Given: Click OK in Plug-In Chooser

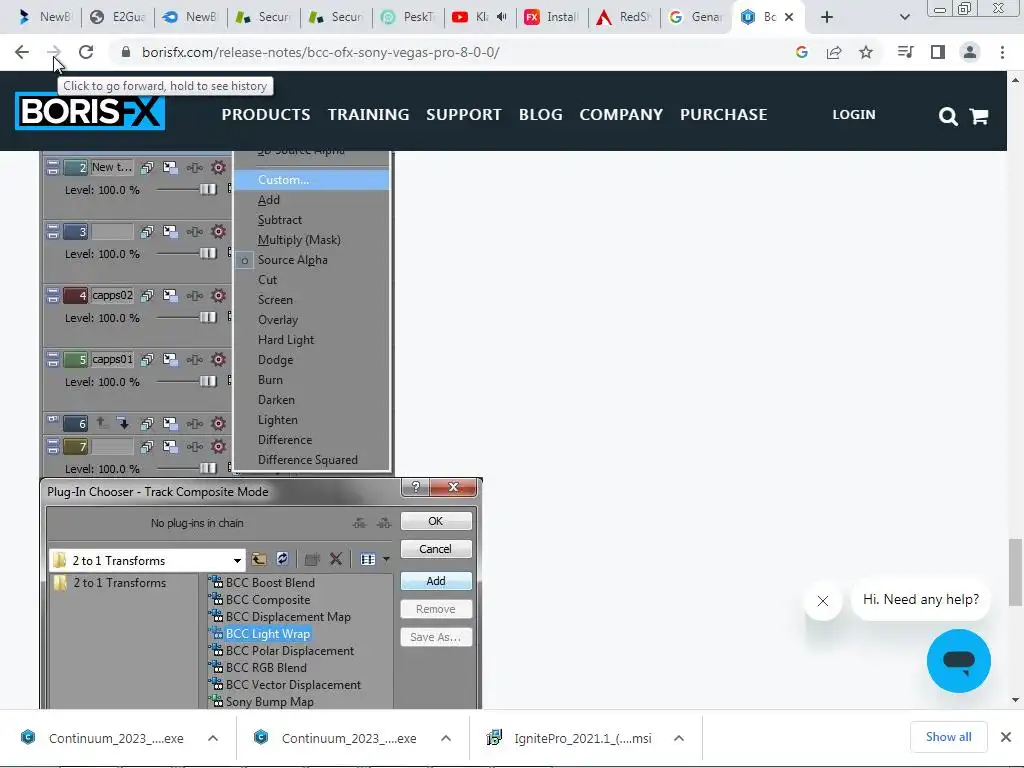Looking at the screenshot, I should [x=436, y=521].
